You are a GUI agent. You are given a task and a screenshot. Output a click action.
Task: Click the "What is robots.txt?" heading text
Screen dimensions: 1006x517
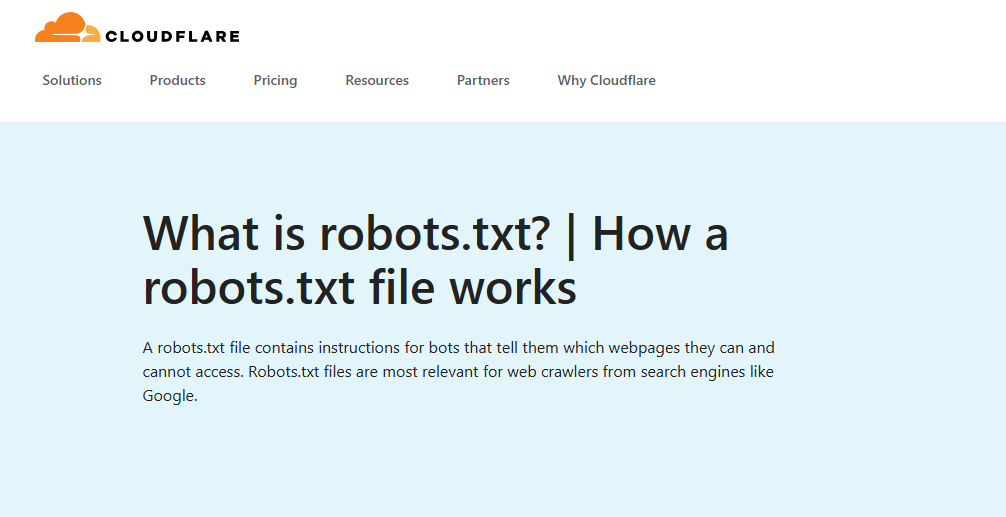[x=347, y=234]
